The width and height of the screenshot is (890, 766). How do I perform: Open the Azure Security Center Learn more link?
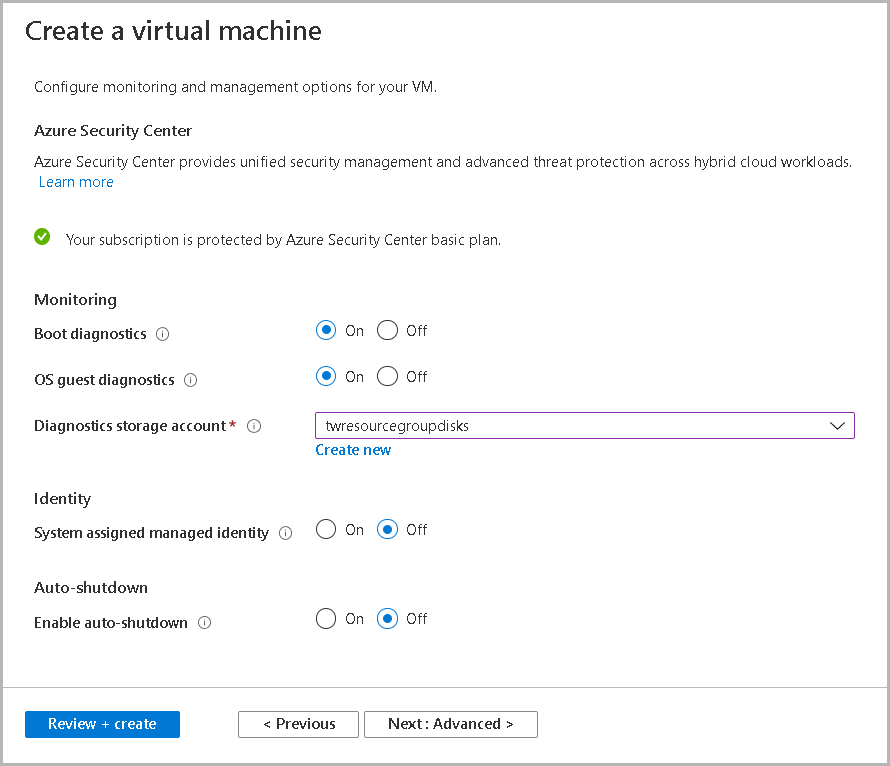76,182
